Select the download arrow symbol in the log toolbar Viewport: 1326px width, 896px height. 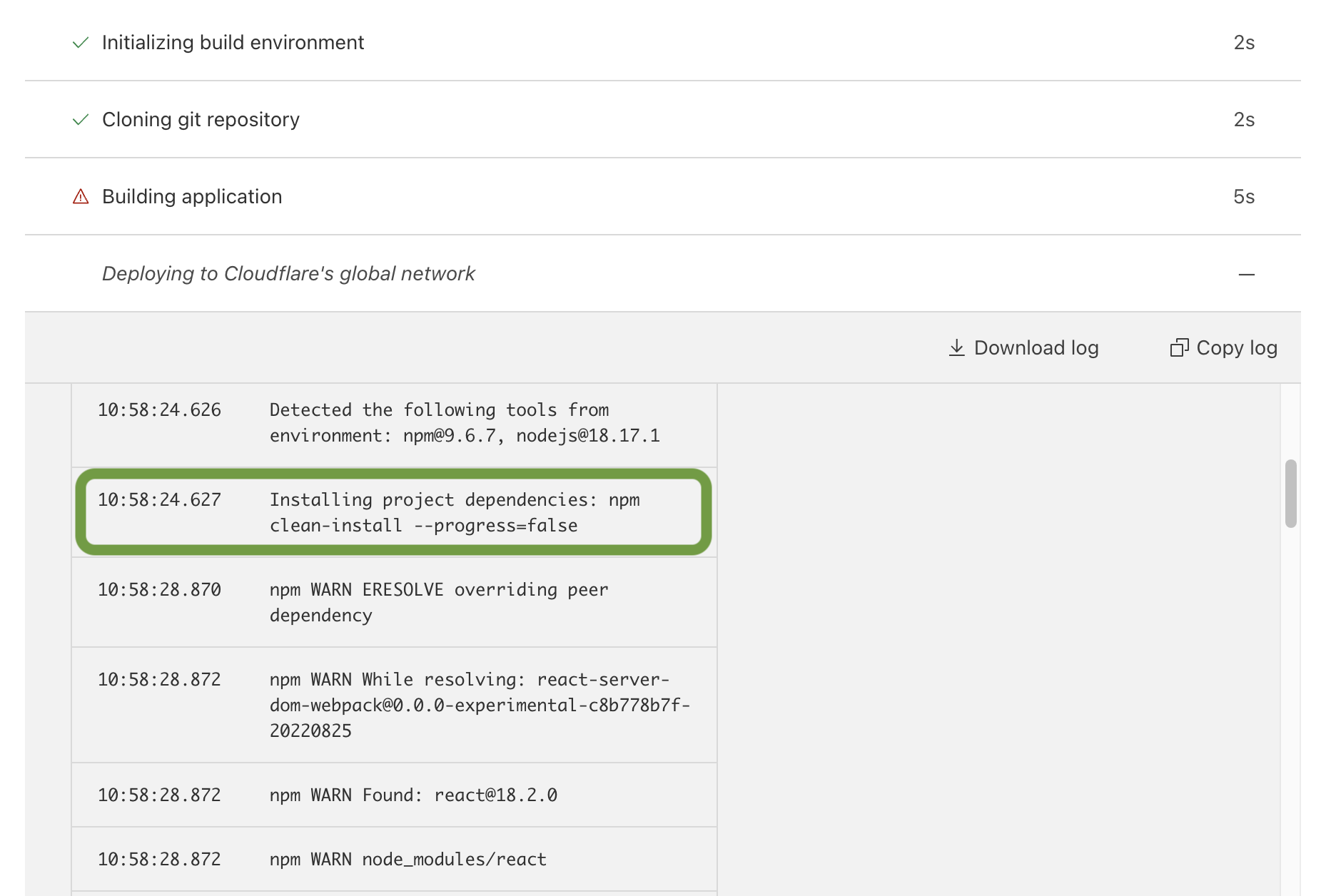[x=956, y=347]
